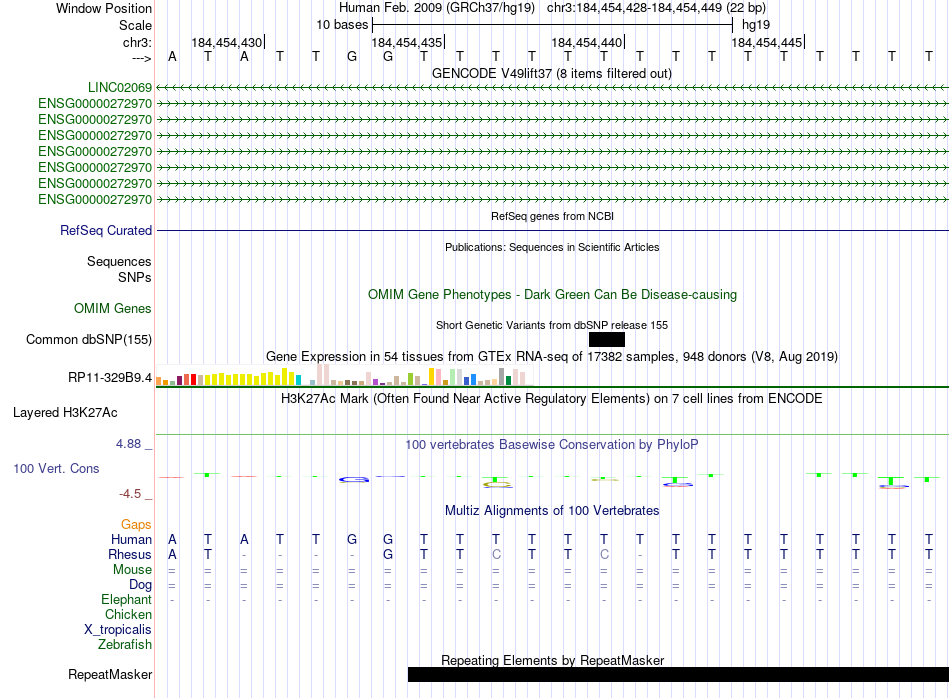Click the Rhesus alignment row label
Screen dimensions: 950x698
pos(130,554)
